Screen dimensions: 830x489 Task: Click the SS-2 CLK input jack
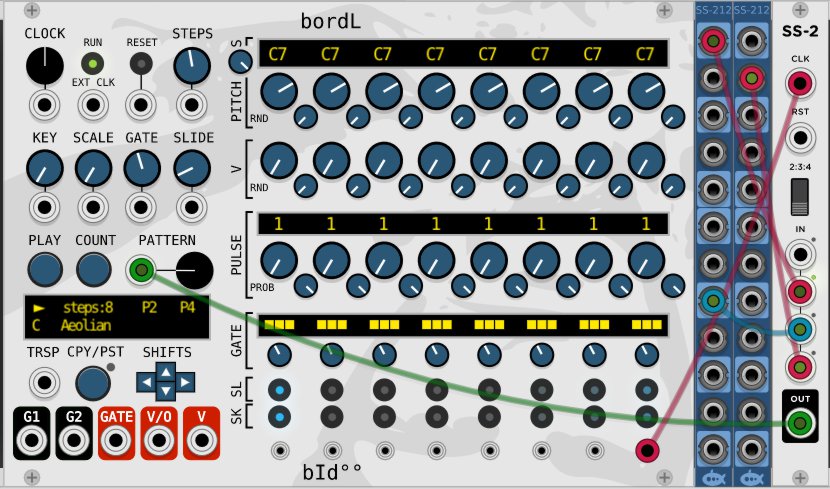click(800, 80)
